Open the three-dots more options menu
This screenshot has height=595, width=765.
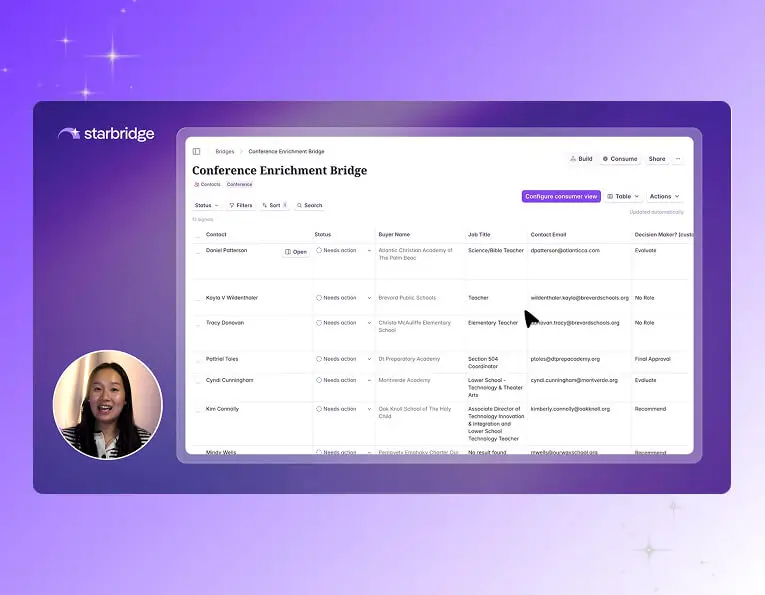[678, 159]
